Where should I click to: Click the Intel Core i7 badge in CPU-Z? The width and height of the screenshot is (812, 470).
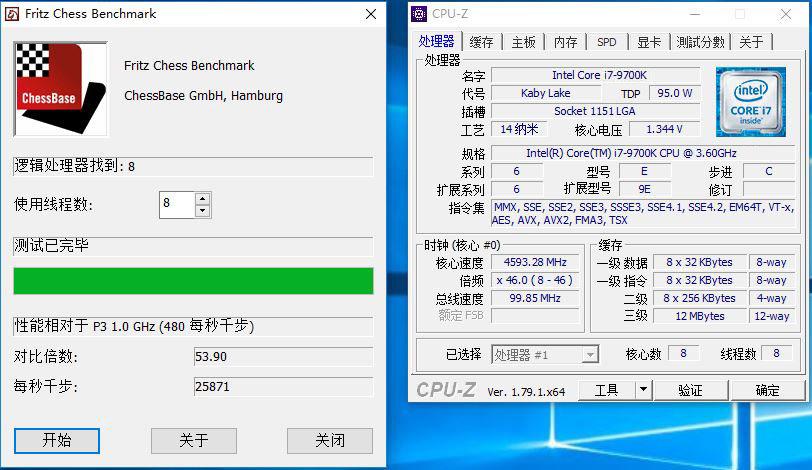coord(750,102)
